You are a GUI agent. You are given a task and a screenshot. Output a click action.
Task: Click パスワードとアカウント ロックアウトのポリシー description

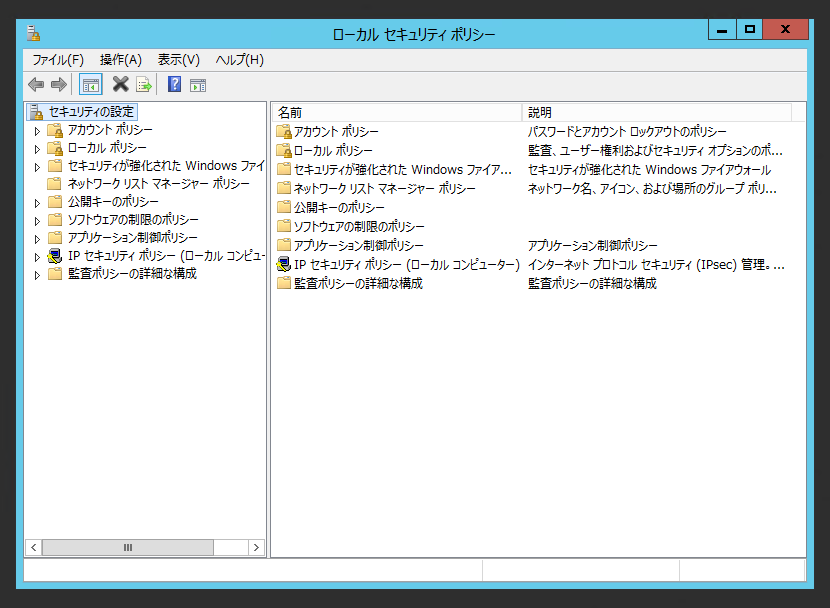pos(627,131)
